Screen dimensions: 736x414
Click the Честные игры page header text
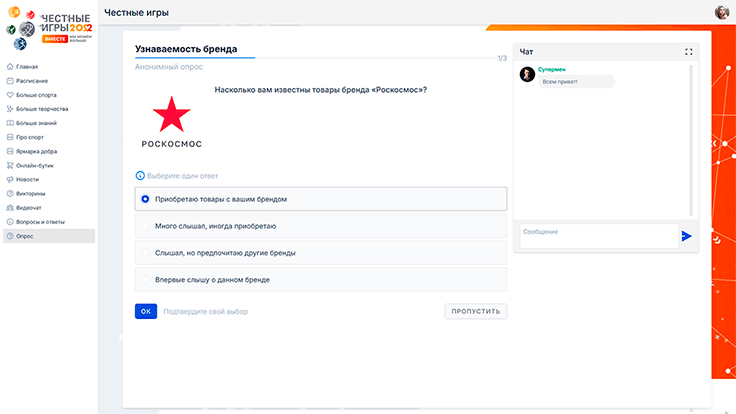coord(136,13)
